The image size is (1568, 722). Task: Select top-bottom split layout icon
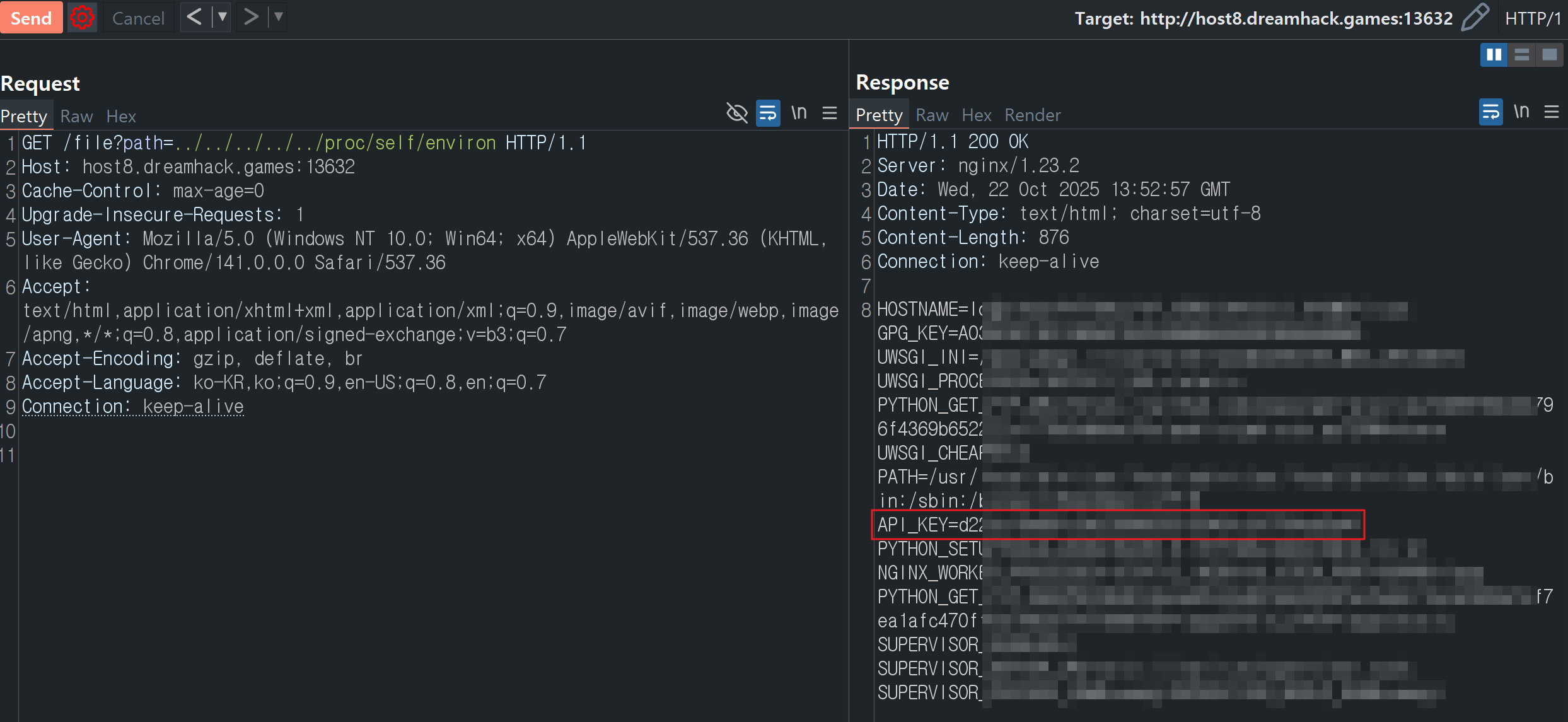pos(1521,55)
